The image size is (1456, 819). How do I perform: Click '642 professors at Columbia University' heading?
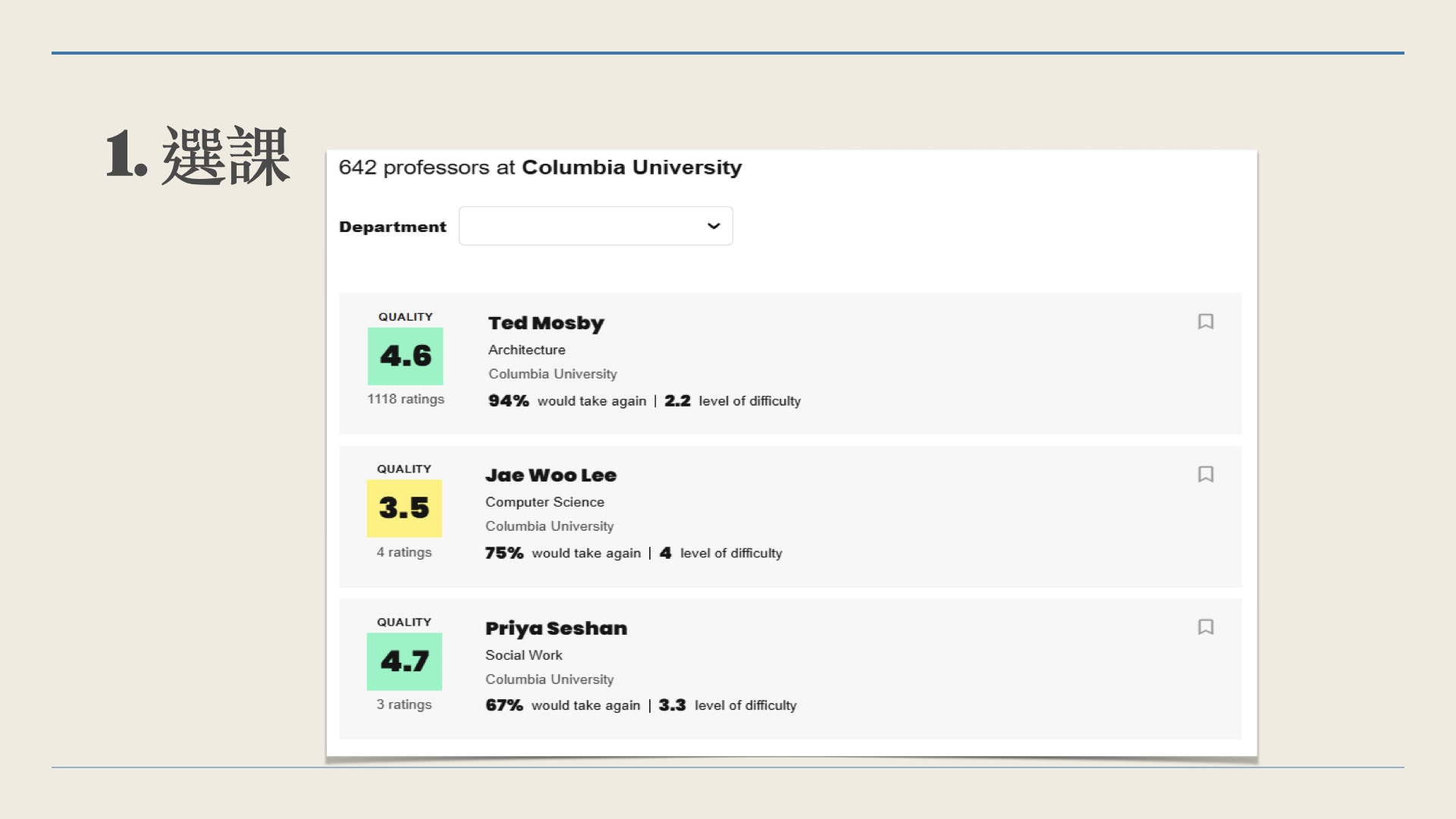coord(540,168)
